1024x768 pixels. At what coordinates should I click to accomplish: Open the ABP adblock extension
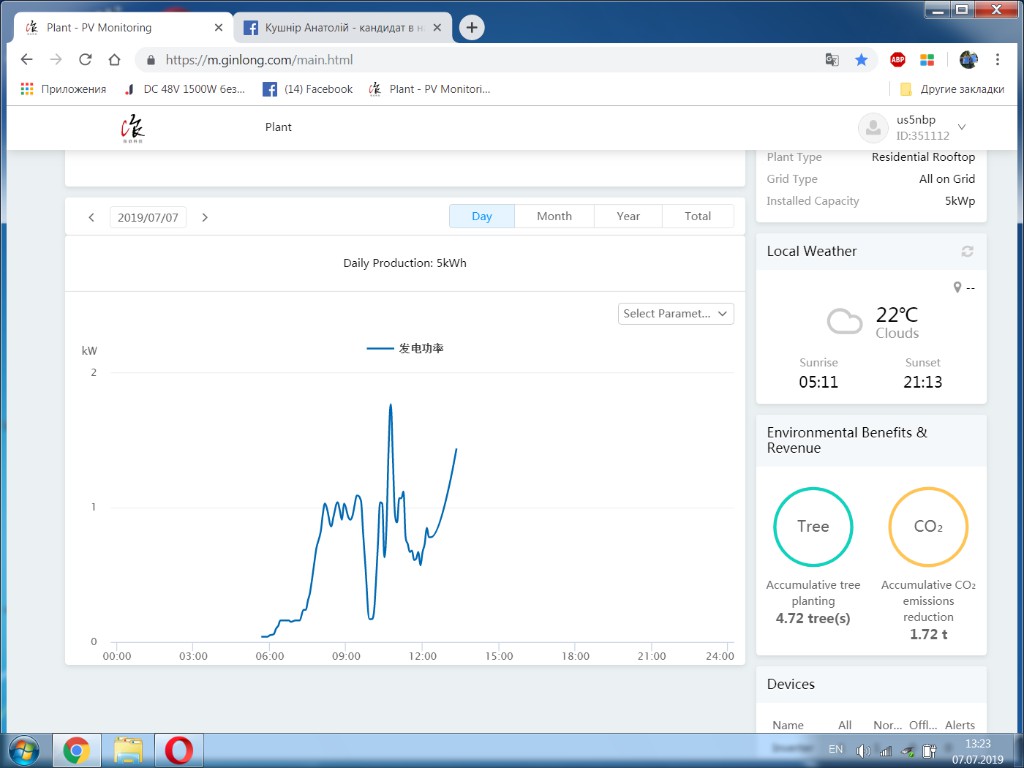click(898, 59)
